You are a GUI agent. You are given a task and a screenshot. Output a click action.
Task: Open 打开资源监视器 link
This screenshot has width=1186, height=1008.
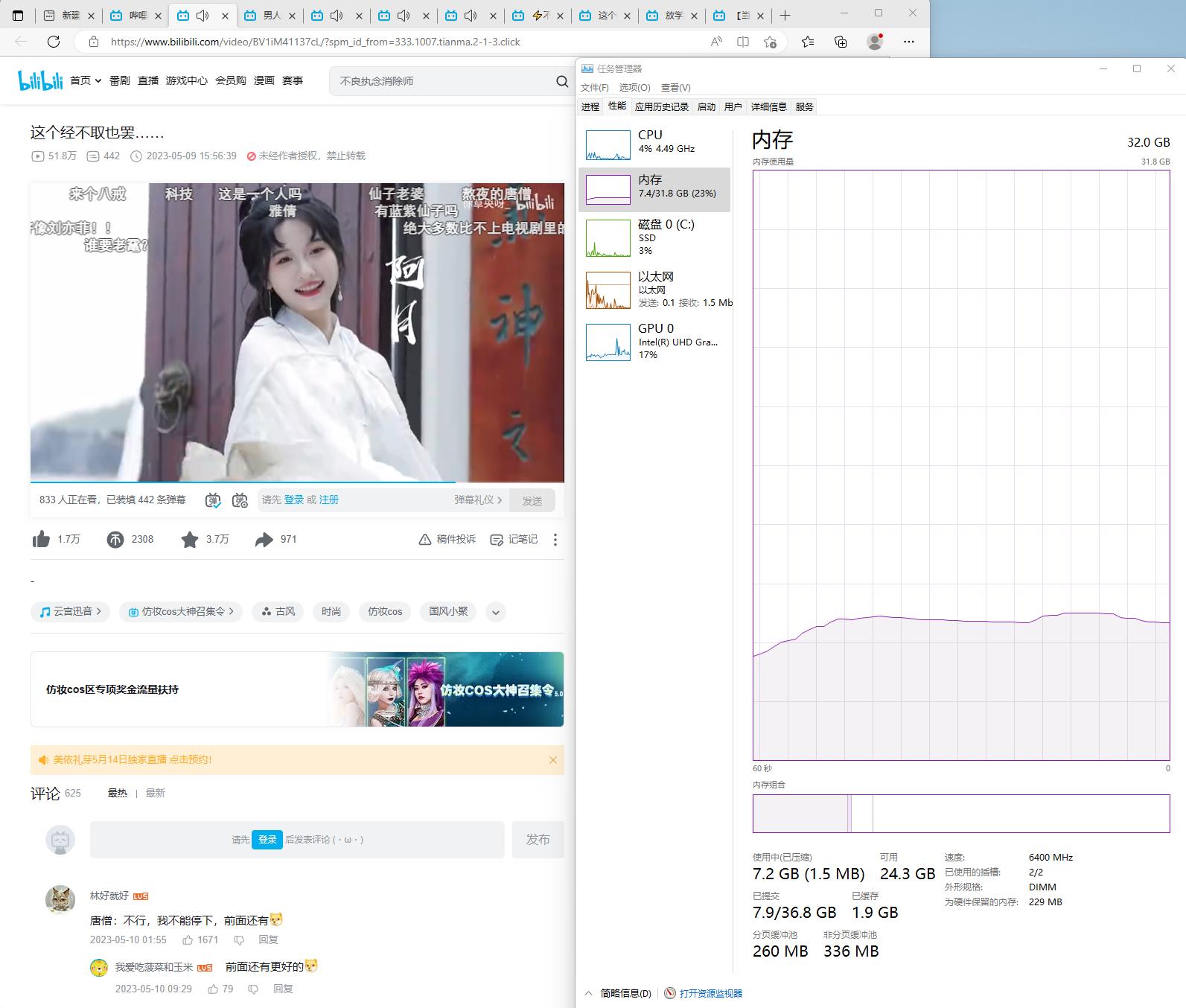(710, 993)
